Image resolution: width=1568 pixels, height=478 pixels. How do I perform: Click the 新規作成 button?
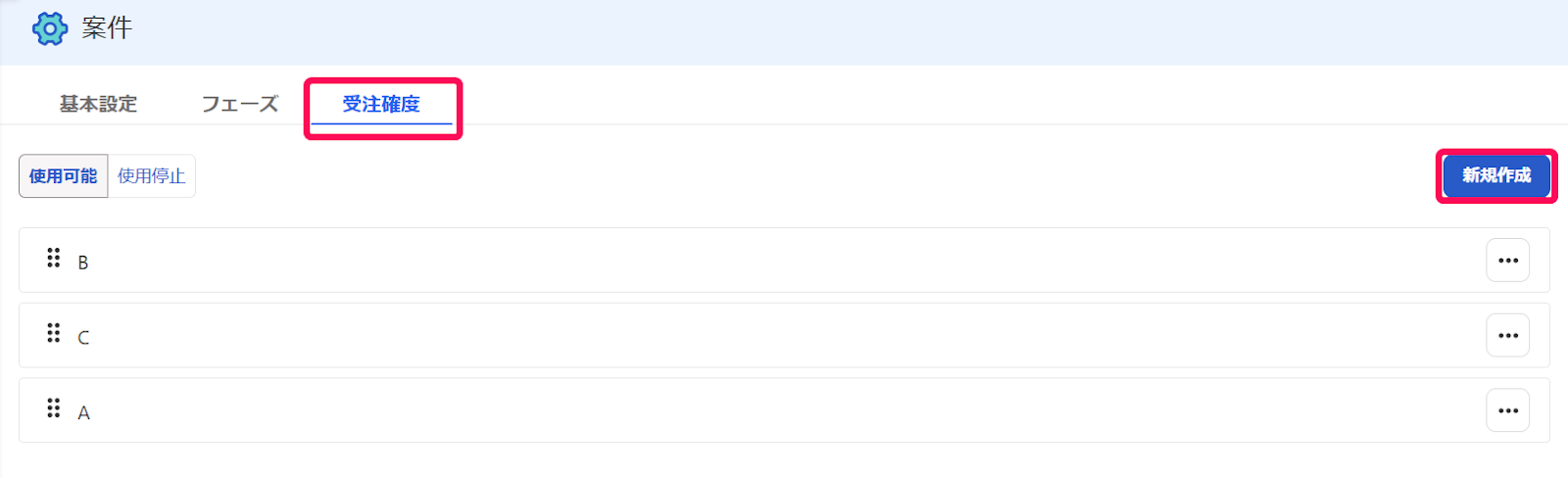tap(1496, 175)
